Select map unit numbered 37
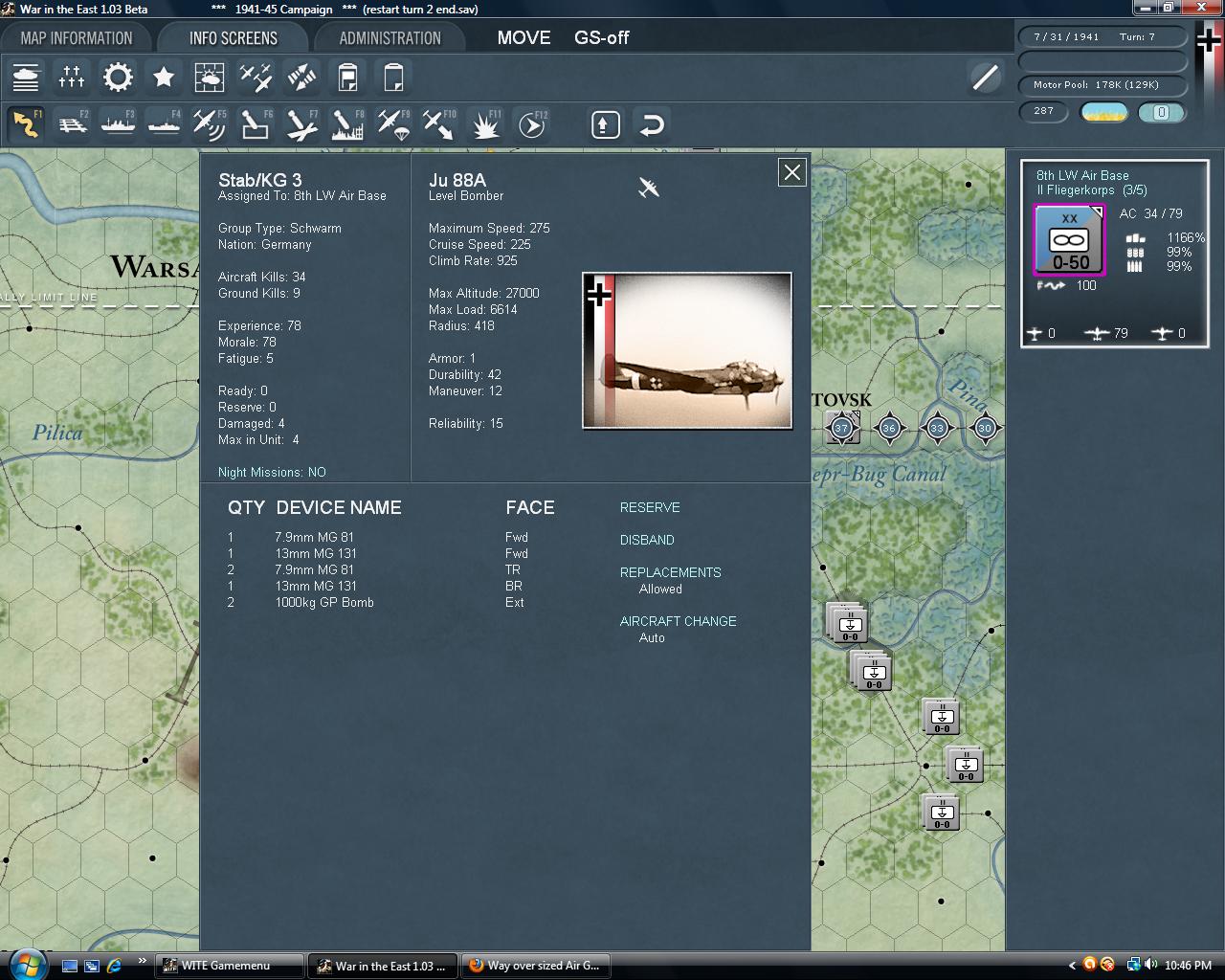This screenshot has height=980, width=1225. coord(842,427)
